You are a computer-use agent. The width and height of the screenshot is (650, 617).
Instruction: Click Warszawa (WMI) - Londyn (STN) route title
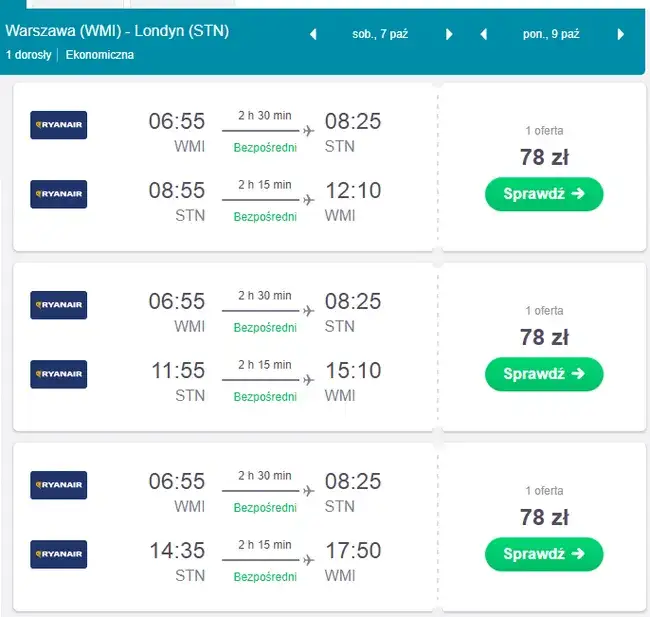point(117,31)
